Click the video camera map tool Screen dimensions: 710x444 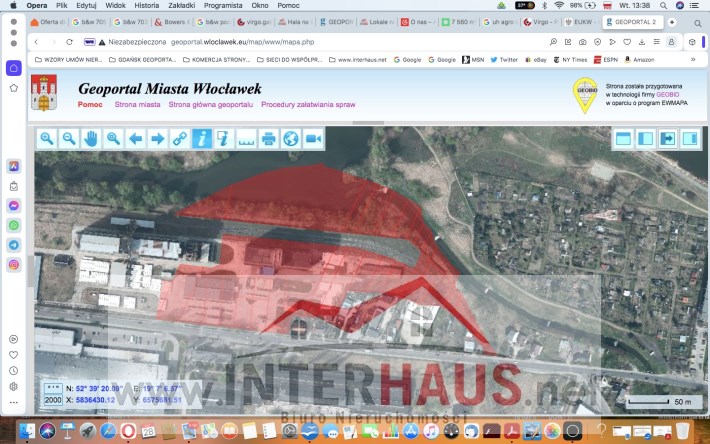[x=313, y=139]
